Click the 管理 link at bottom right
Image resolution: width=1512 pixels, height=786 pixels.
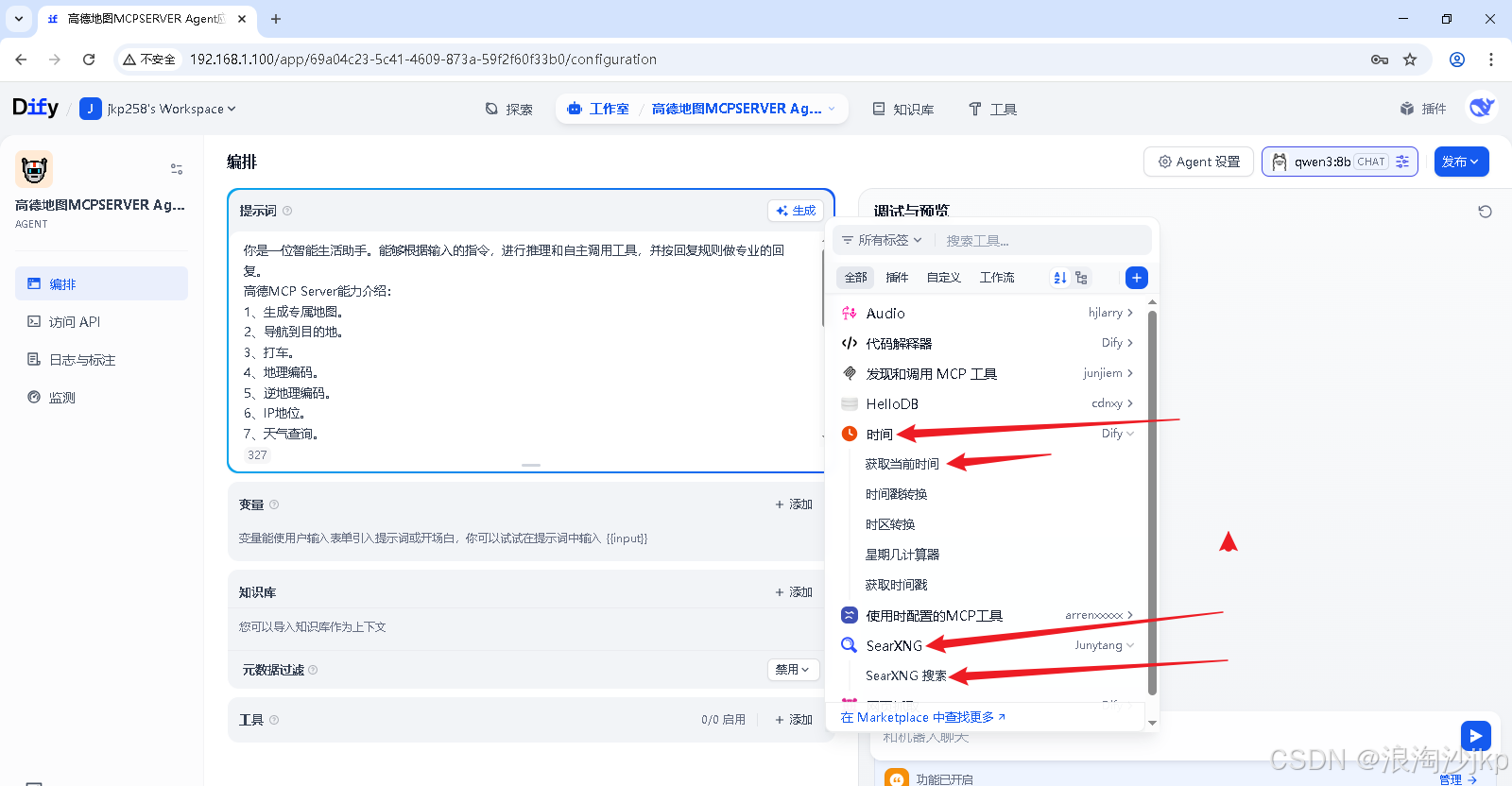pyautogui.click(x=1457, y=778)
